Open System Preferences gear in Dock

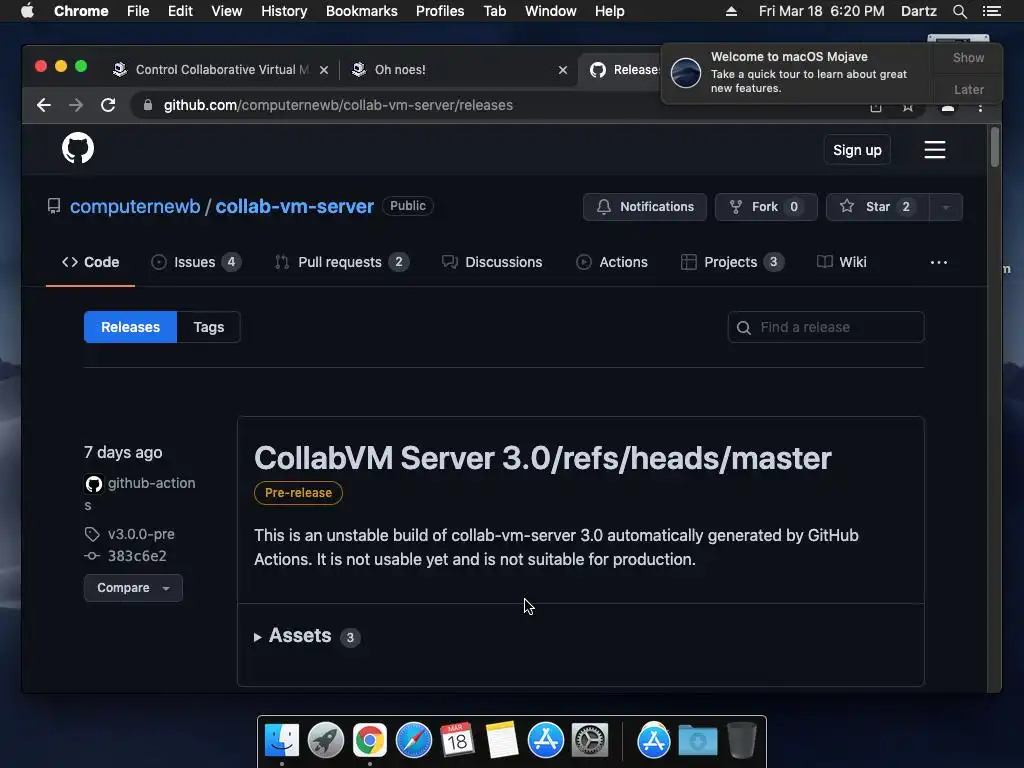590,740
